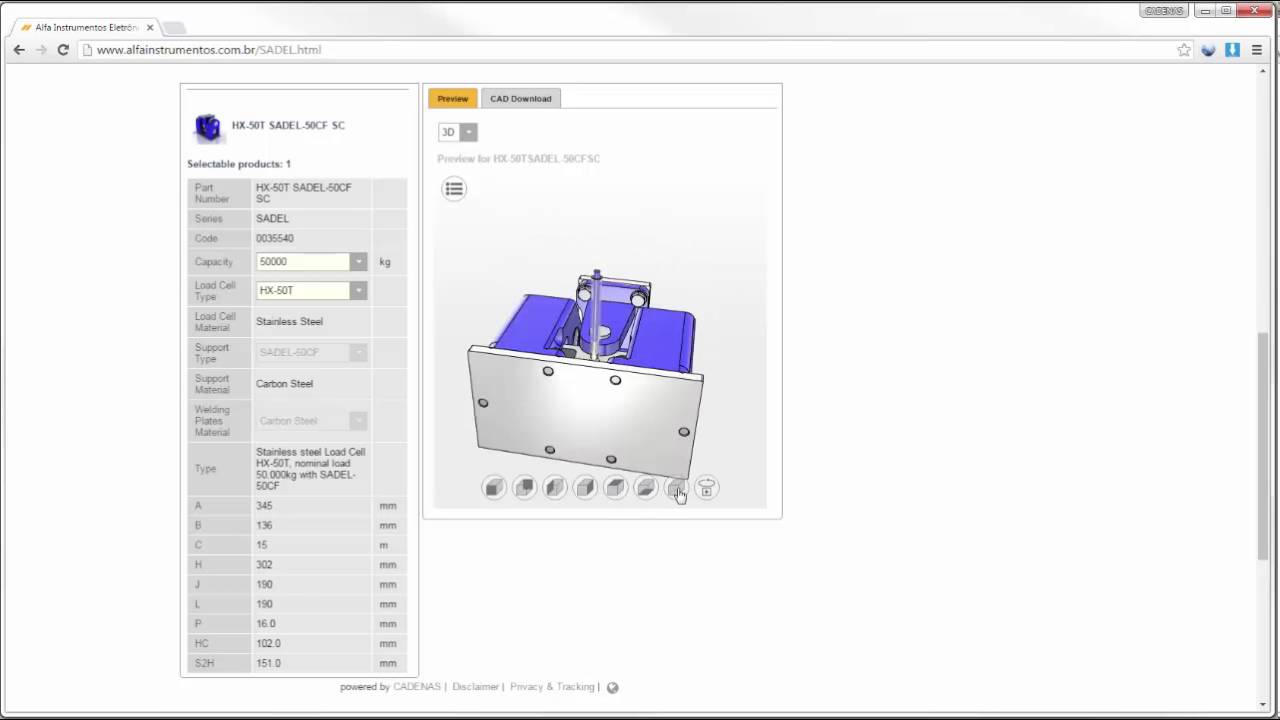The width and height of the screenshot is (1280, 720).
Task: Click the Carbon Steel support material value
Action: tap(284, 383)
